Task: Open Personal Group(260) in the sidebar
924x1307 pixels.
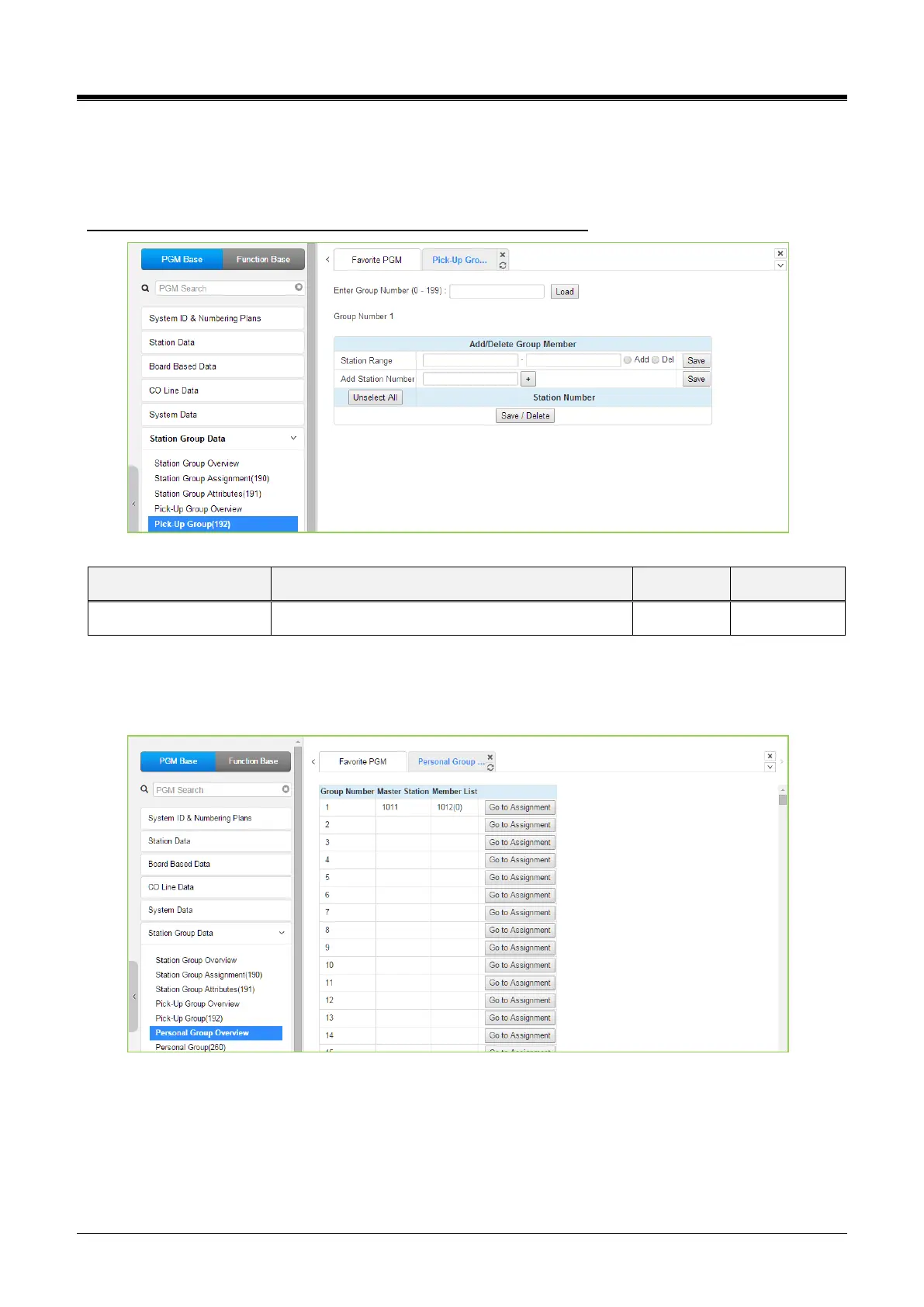Action: click(190, 1048)
